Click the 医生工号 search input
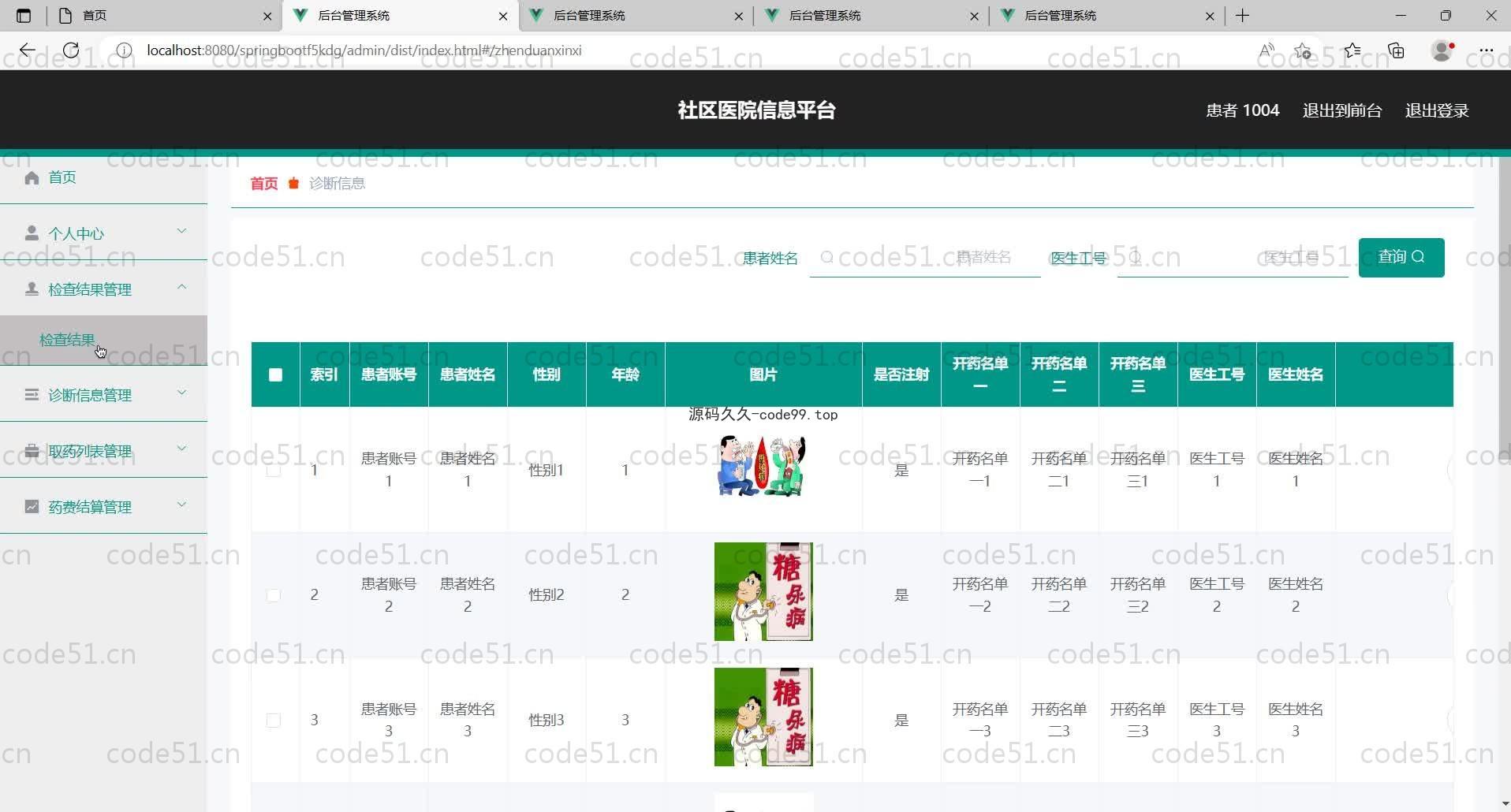 pyautogui.click(x=1233, y=257)
